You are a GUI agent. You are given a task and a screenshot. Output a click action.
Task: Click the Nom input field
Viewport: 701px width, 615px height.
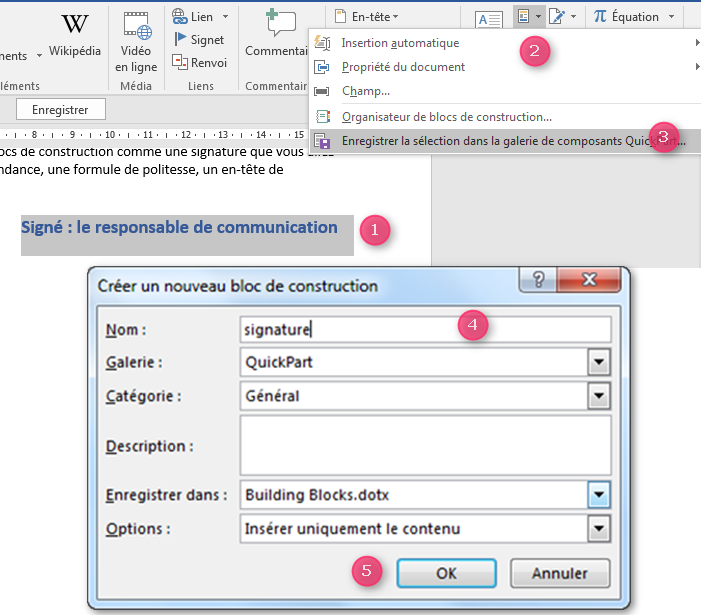tap(425, 330)
